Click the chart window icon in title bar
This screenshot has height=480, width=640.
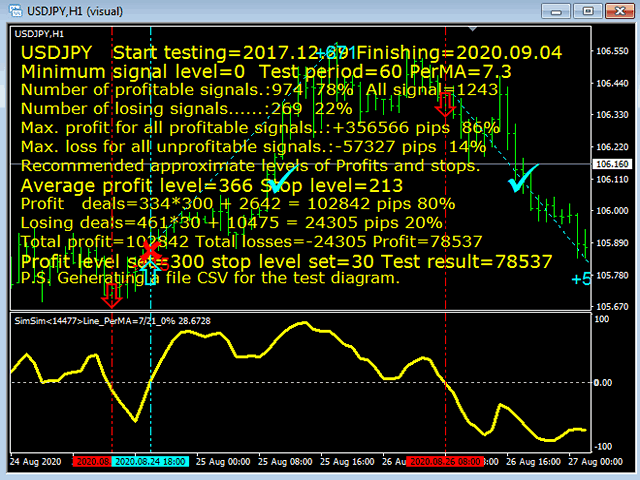tap(16, 11)
